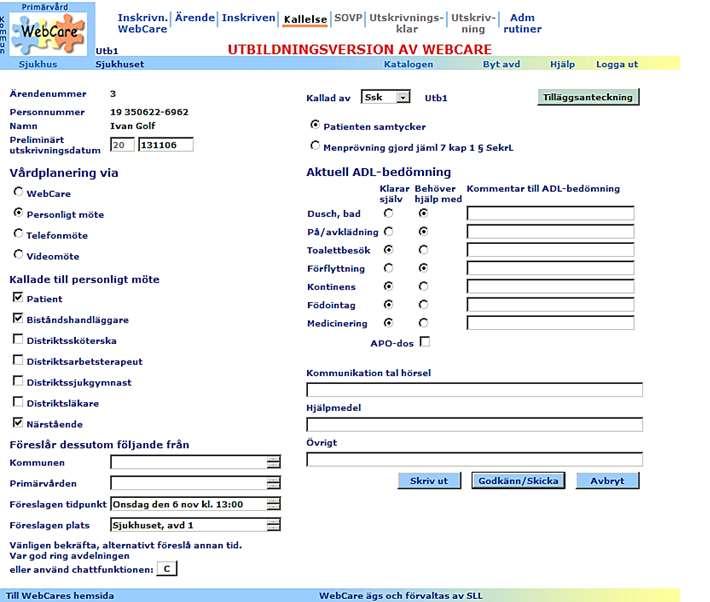Select the Kallelse tab
This screenshot has width=710, height=602.
[305, 19]
